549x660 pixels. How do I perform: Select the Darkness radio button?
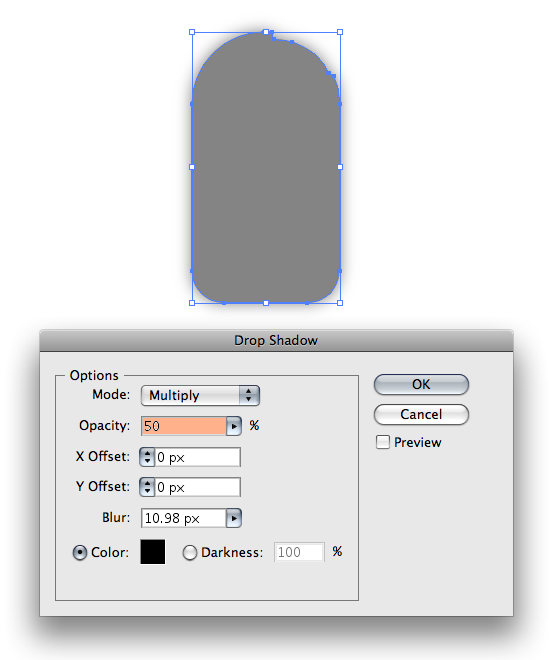(189, 553)
